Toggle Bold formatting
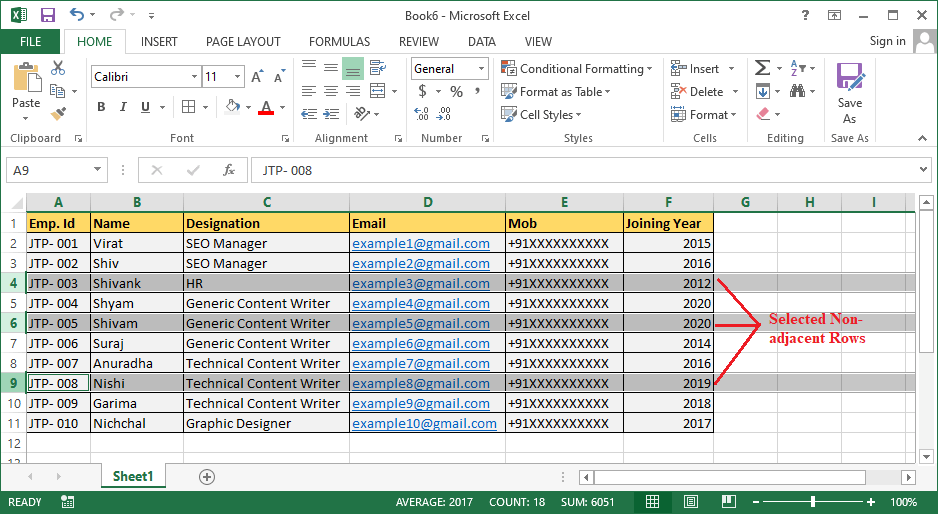Image resolution: width=938 pixels, height=514 pixels. click(101, 107)
